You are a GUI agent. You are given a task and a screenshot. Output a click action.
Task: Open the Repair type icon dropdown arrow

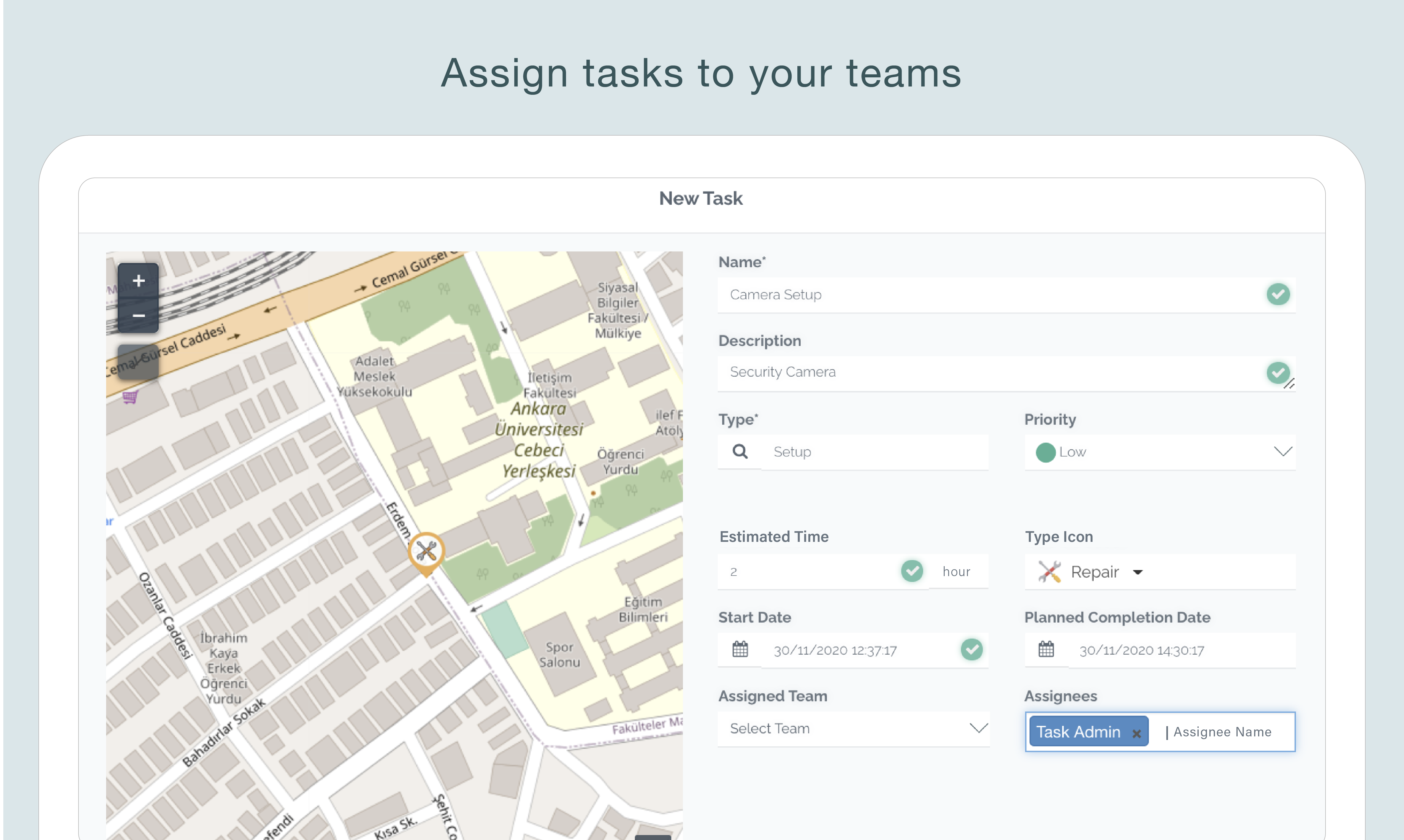pyautogui.click(x=1137, y=572)
